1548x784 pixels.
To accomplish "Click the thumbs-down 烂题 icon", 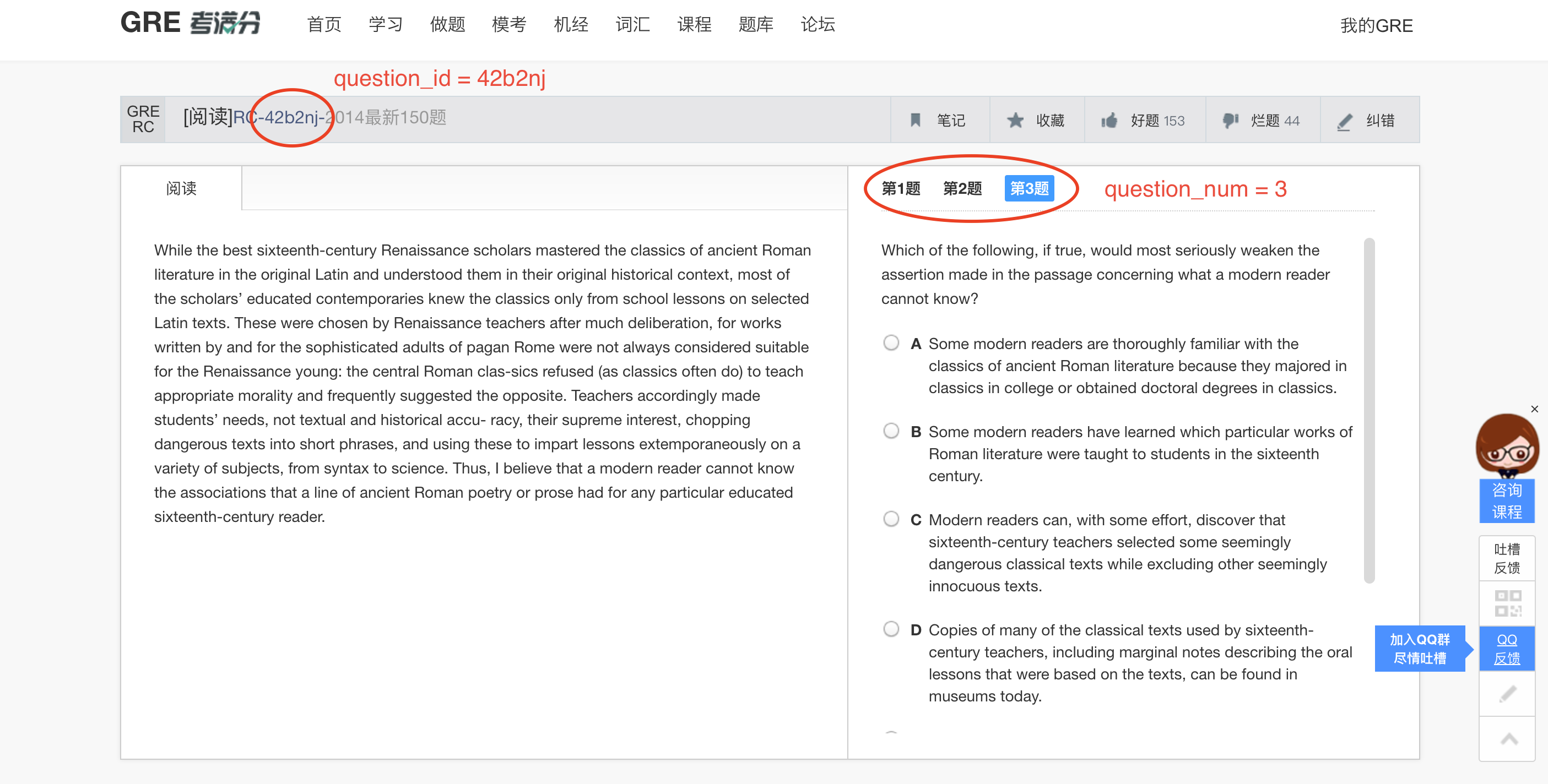I will (1230, 120).
